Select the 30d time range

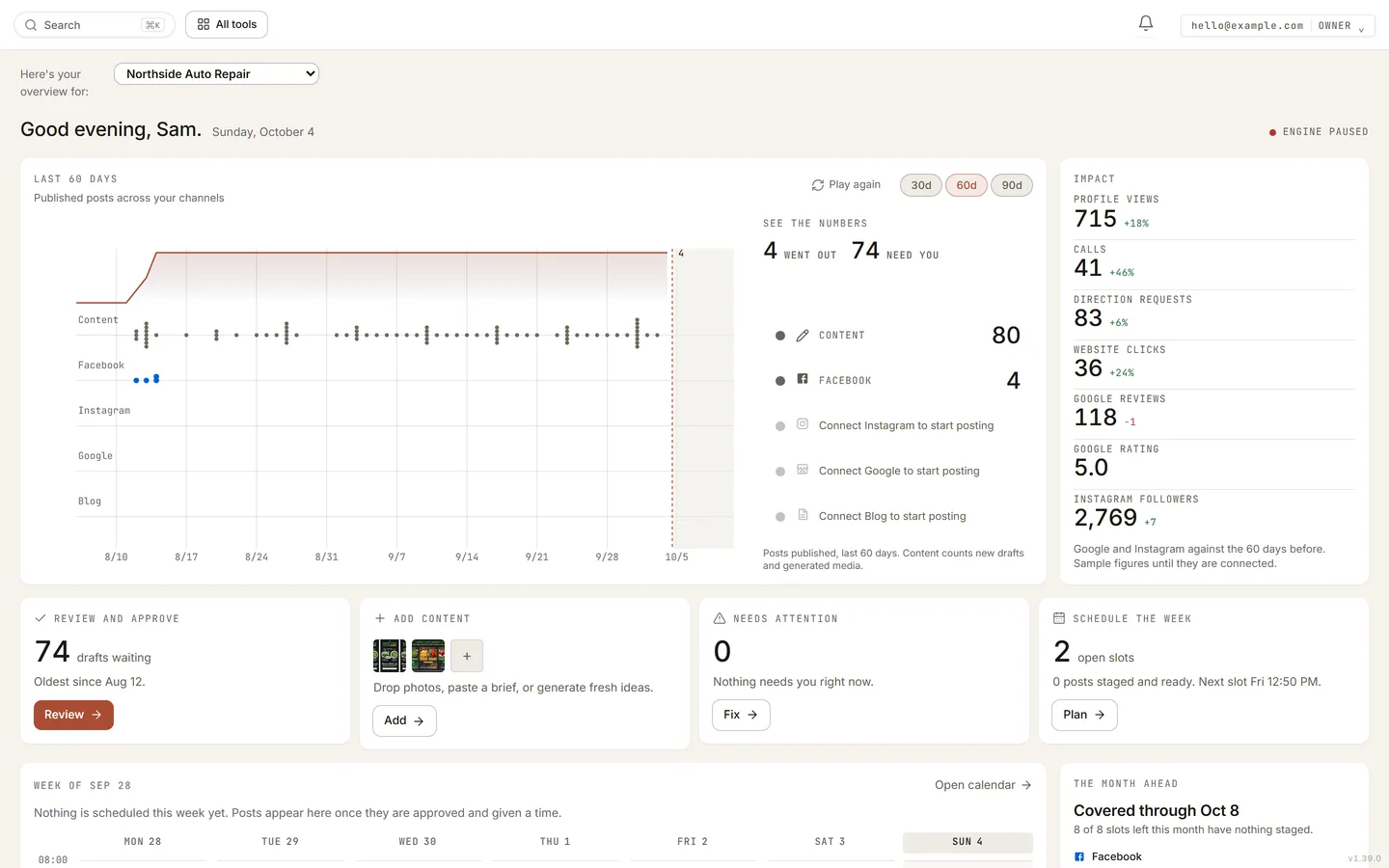click(x=921, y=185)
